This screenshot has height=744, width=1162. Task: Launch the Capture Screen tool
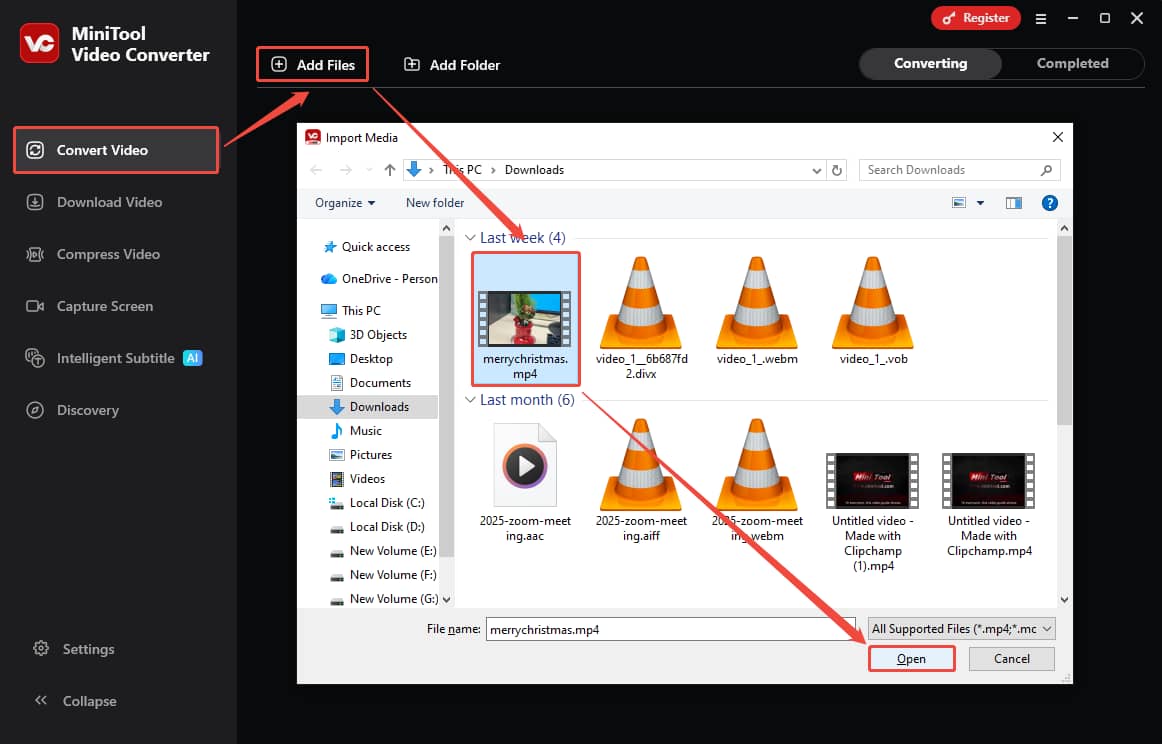click(102, 306)
